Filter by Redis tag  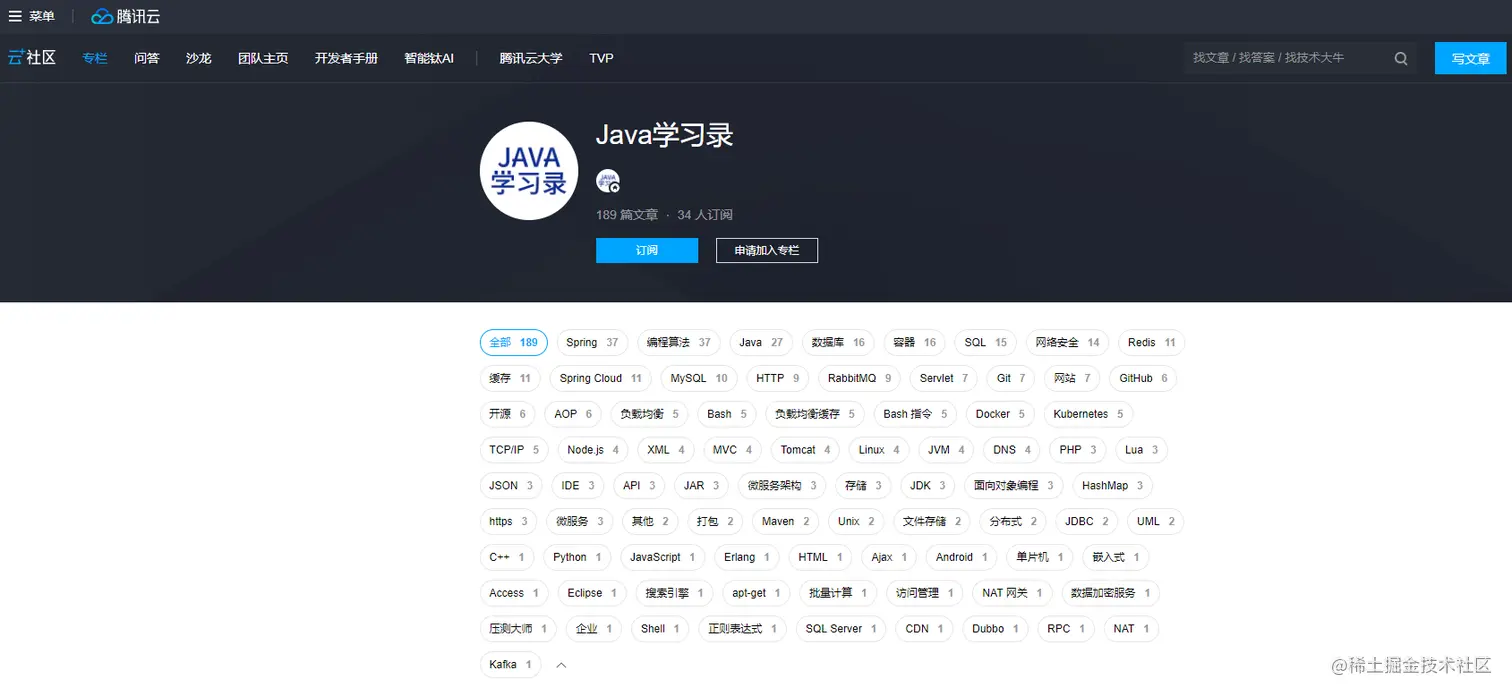click(x=1152, y=342)
